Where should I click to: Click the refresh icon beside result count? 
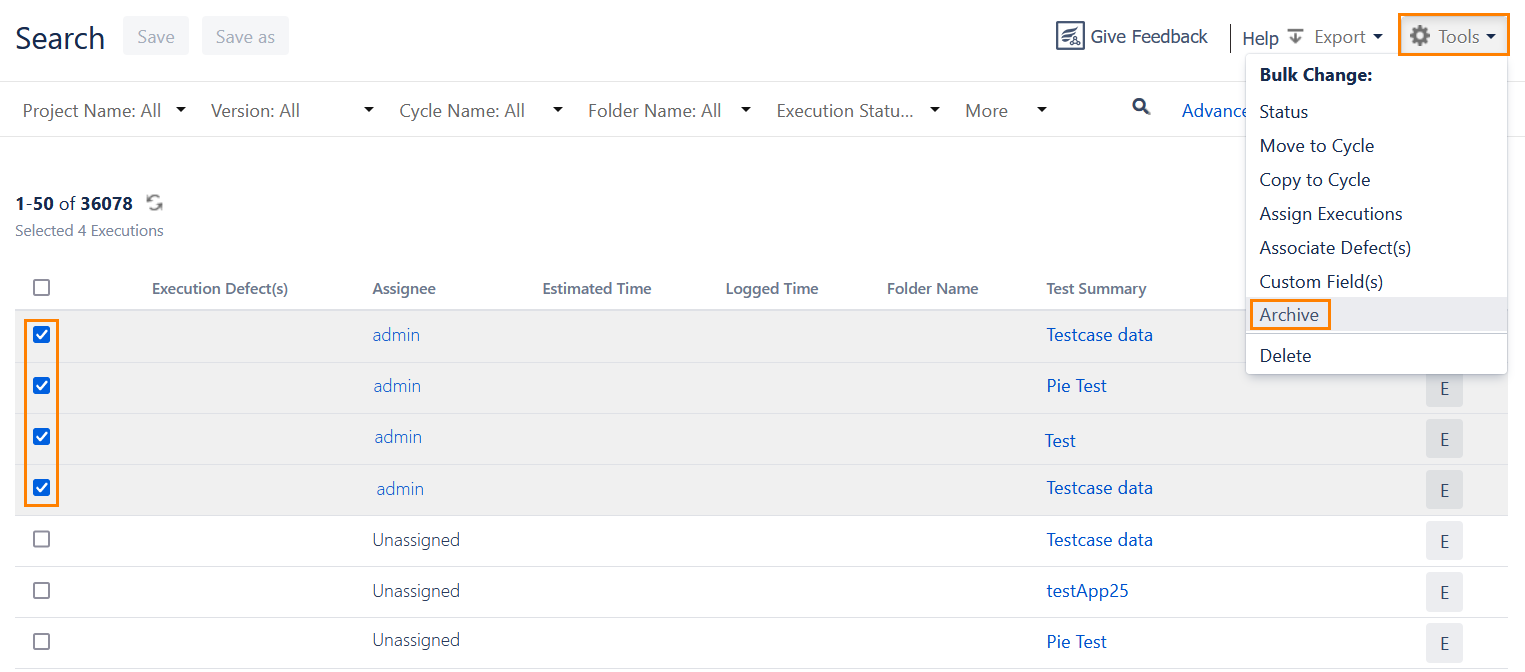[154, 203]
